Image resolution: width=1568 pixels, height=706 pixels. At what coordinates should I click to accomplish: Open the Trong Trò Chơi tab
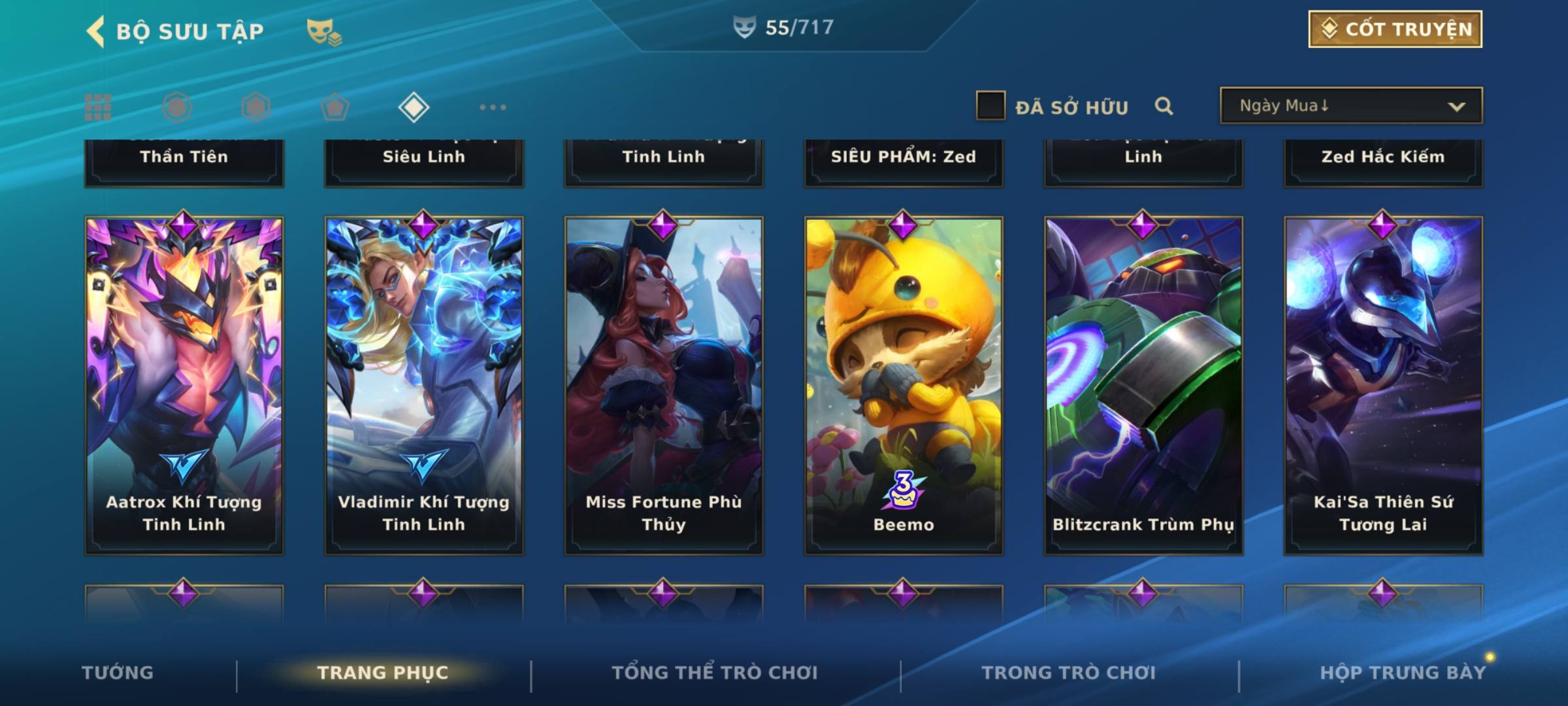coord(1069,673)
